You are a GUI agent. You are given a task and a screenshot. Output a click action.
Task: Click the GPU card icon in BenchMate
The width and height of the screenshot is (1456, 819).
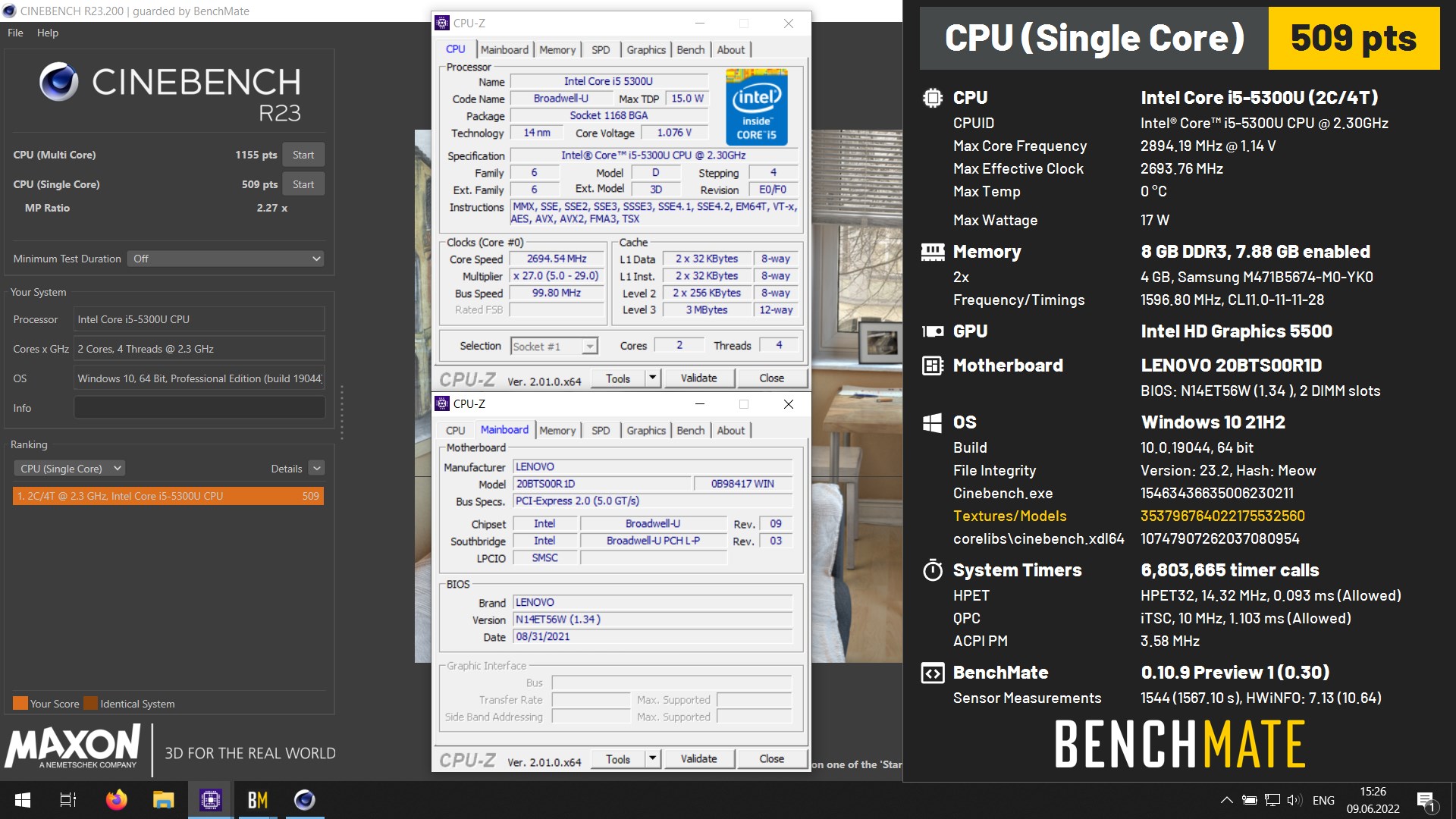933,331
